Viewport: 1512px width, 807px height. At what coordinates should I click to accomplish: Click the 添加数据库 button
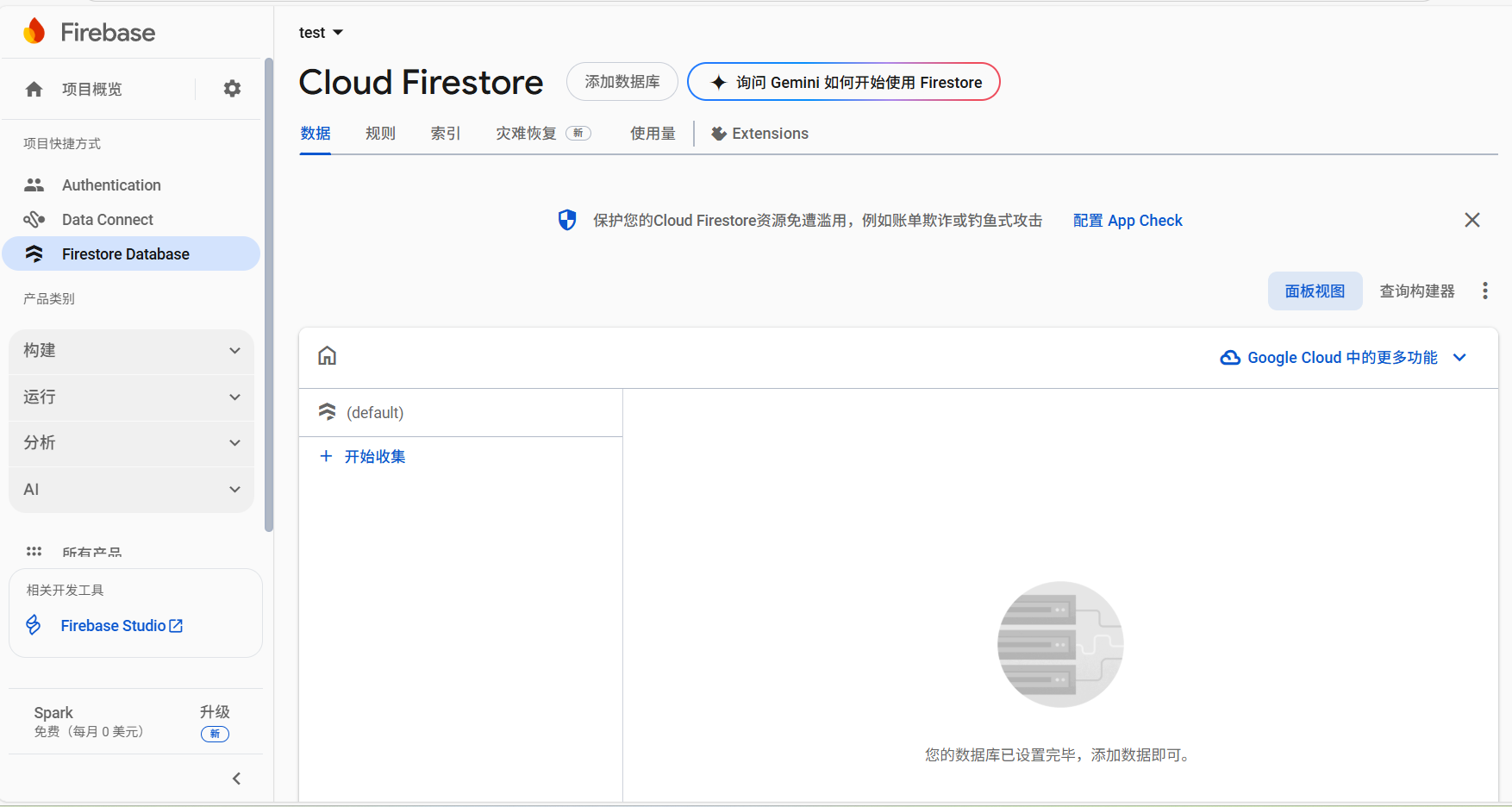[x=622, y=81]
